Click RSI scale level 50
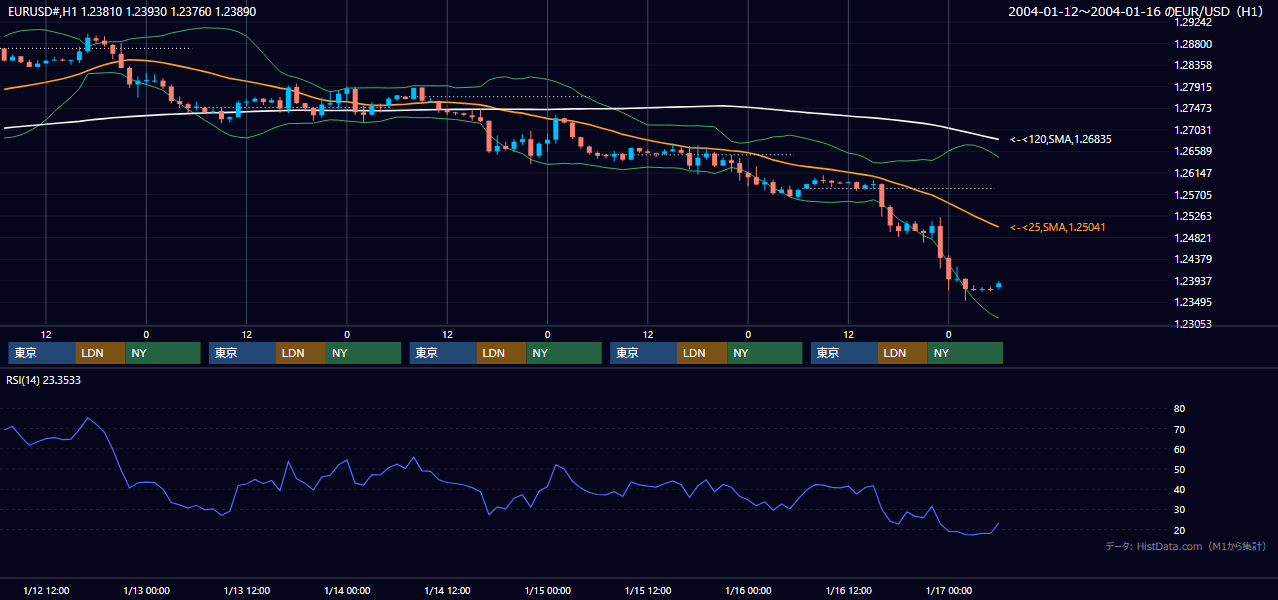The image size is (1278, 600). tap(1179, 469)
